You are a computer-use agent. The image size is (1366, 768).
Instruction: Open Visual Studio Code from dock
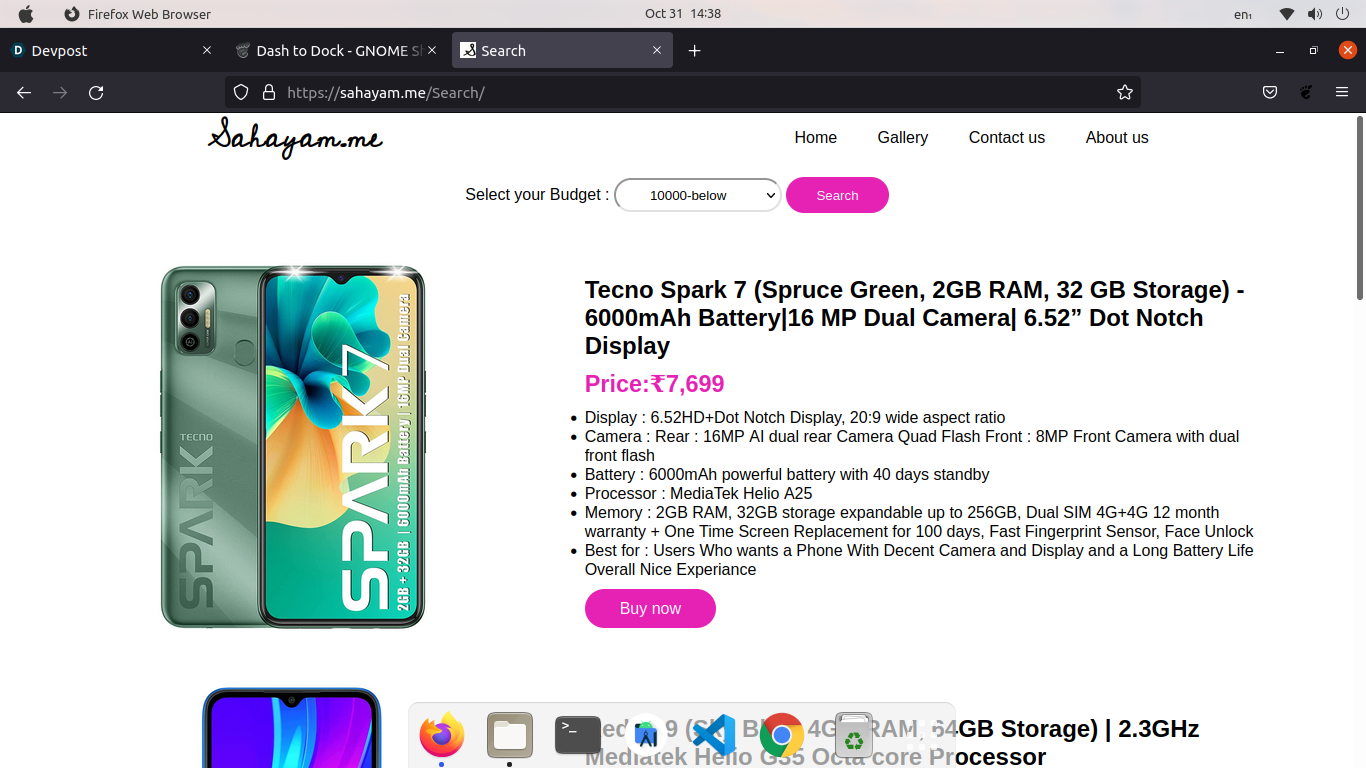click(x=714, y=736)
